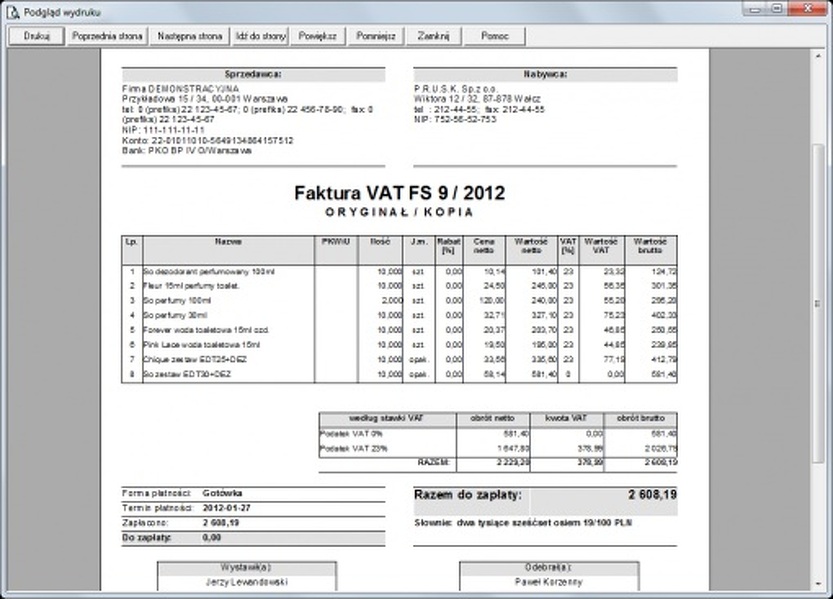Image resolution: width=833 pixels, height=599 pixels.
Task: Click the Podgląd wydruku title bar icon
Action: [12, 9]
